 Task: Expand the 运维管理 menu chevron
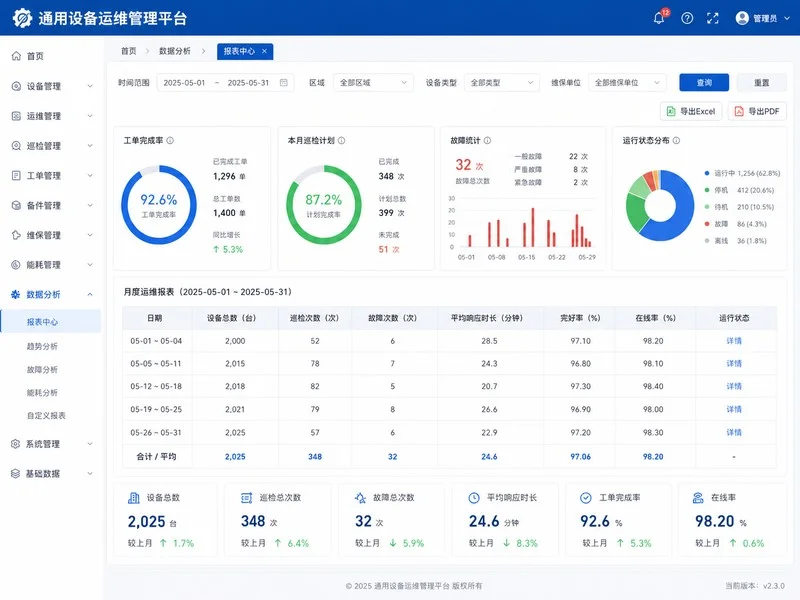[90, 116]
